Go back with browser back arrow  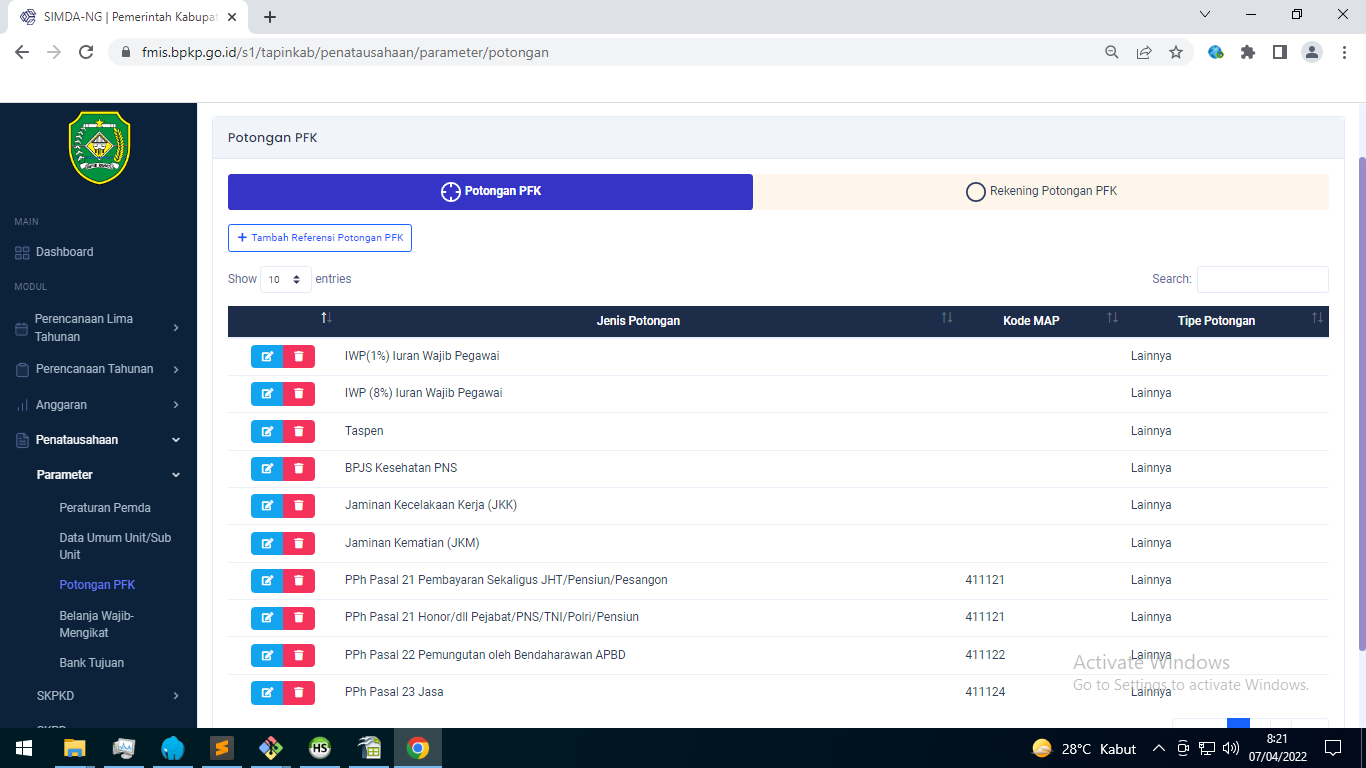tap(22, 52)
